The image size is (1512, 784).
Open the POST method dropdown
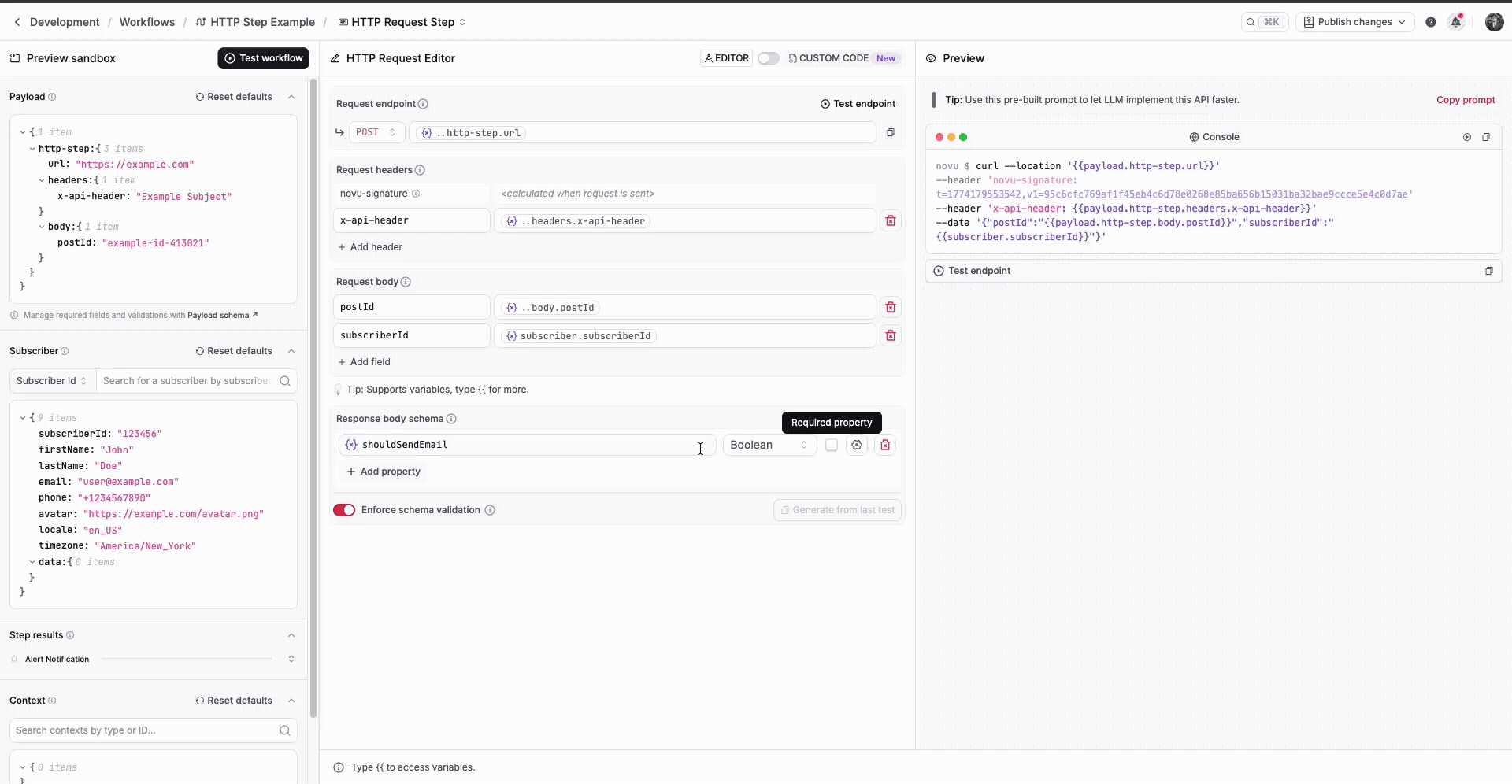tap(376, 132)
